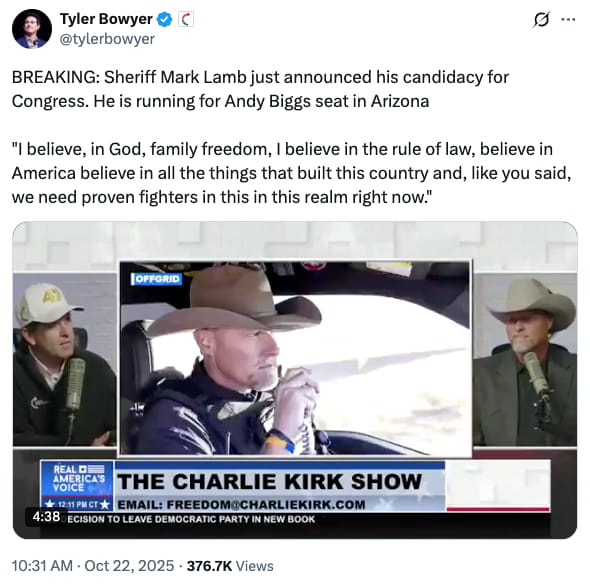Play the video on the center truck-cab footage

pos(295,358)
